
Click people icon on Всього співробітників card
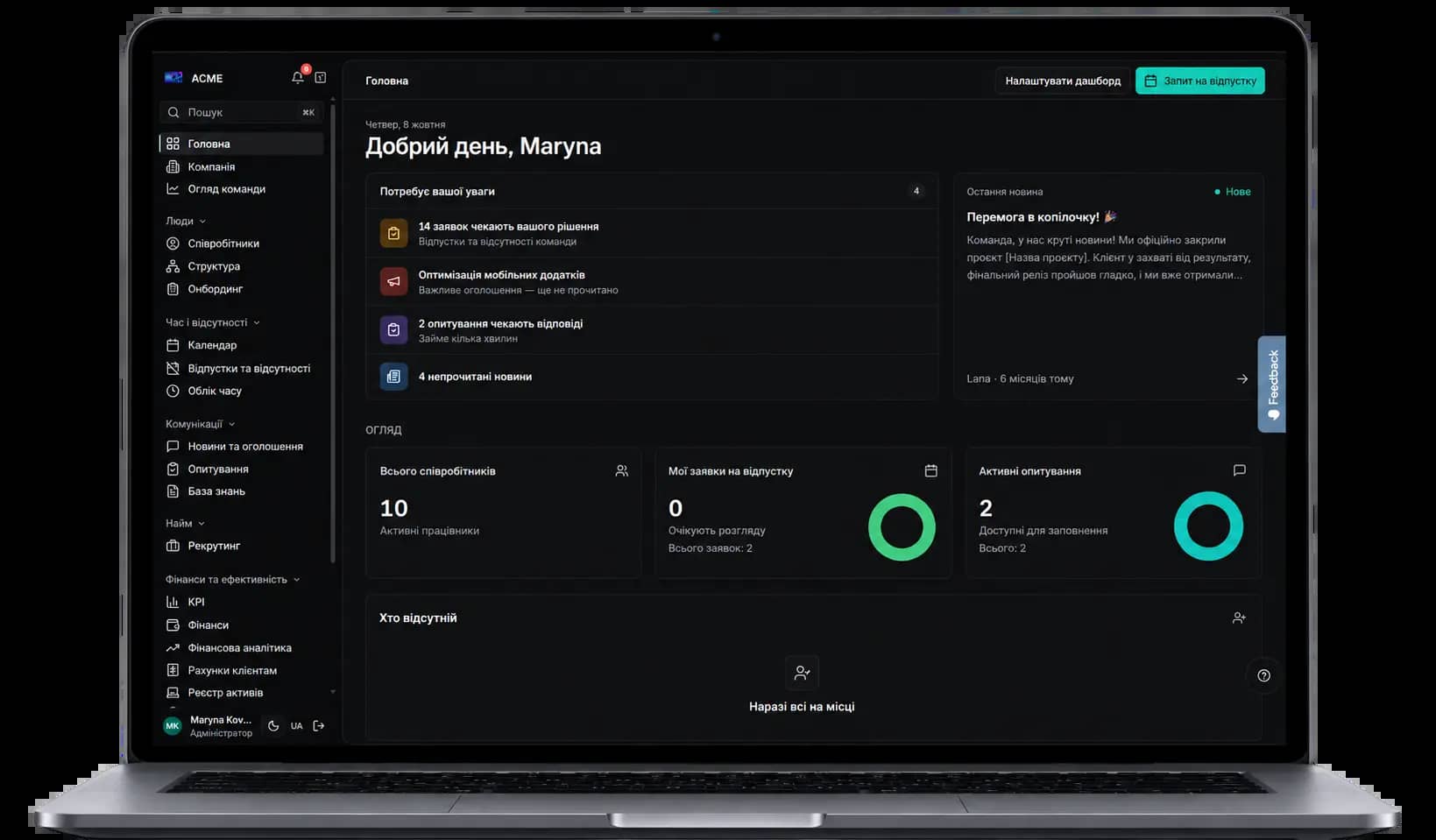coord(621,471)
